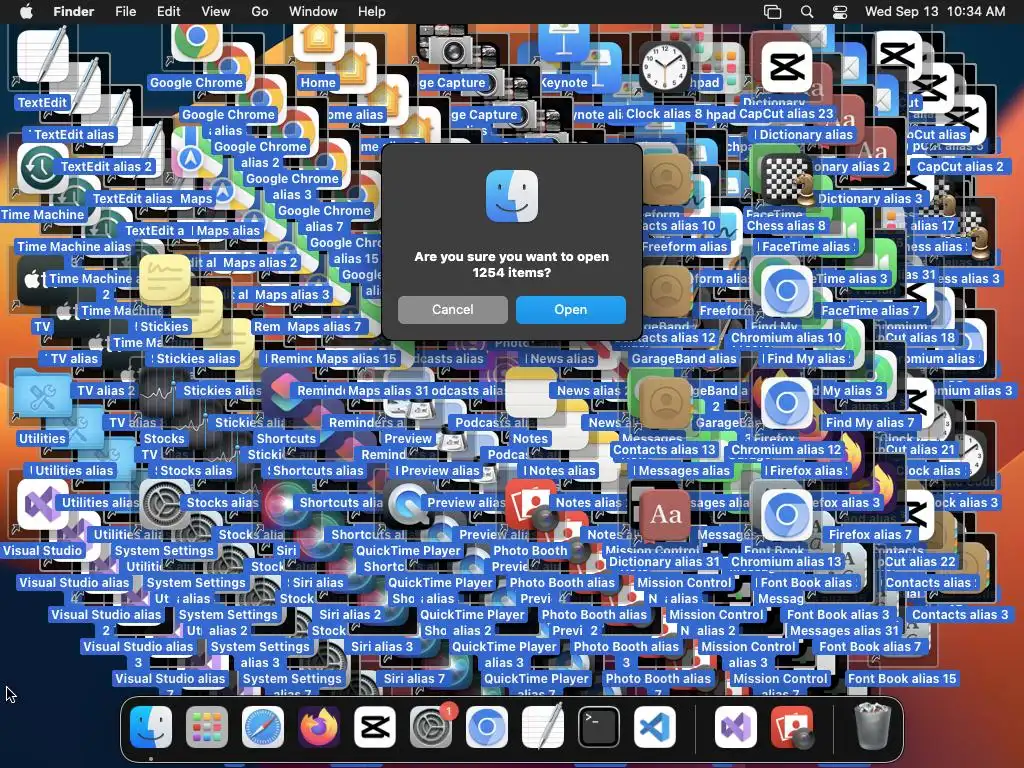Open TextEdit from the Dock
Screen dimensions: 1024x768
pos(543,727)
